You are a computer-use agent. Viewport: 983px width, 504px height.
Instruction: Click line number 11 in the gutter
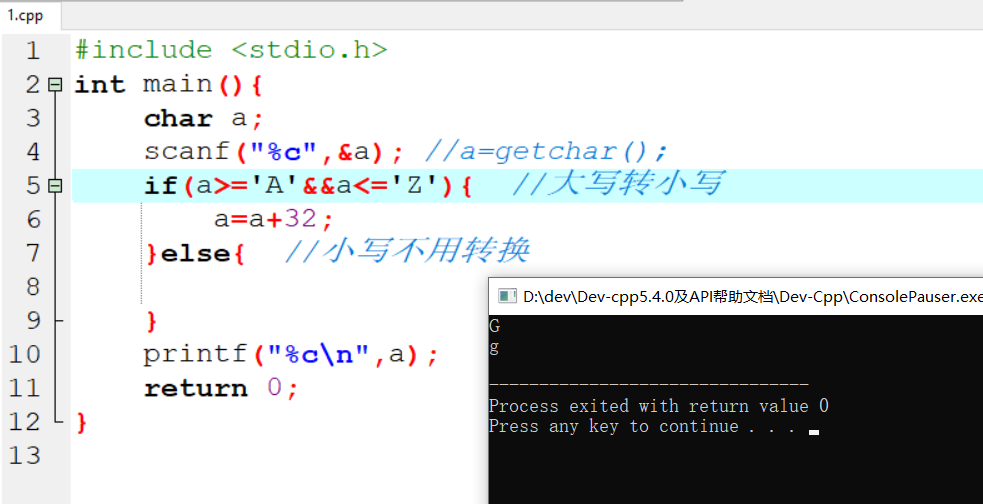click(x=24, y=389)
